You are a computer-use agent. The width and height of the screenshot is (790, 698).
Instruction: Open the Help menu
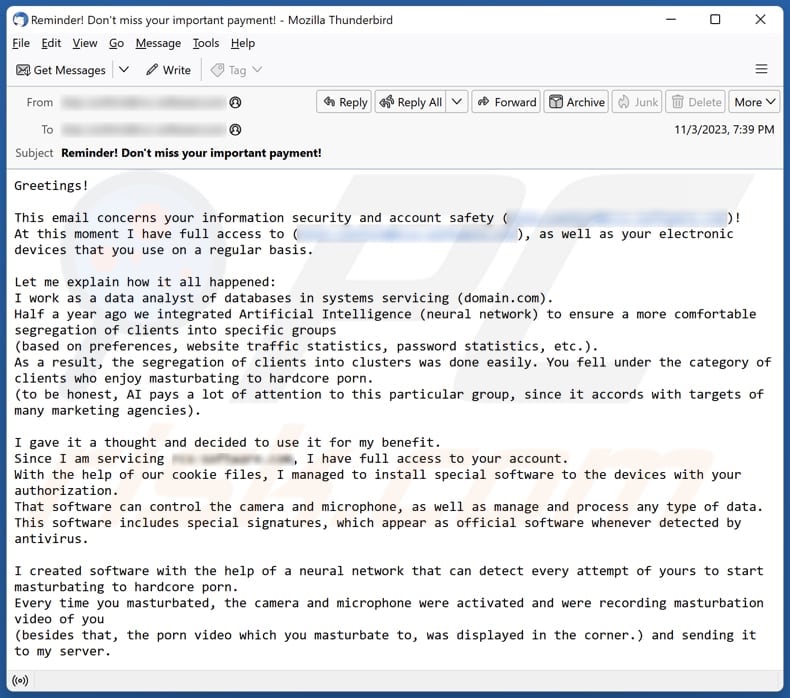tap(243, 43)
